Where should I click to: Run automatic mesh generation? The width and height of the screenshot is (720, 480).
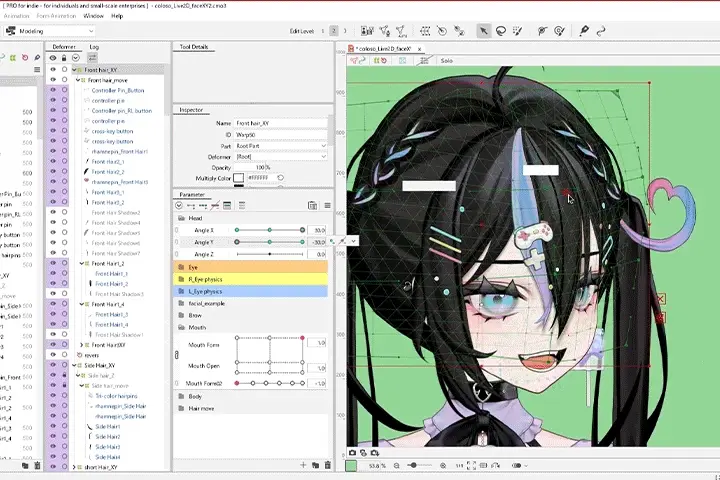[x=401, y=31]
